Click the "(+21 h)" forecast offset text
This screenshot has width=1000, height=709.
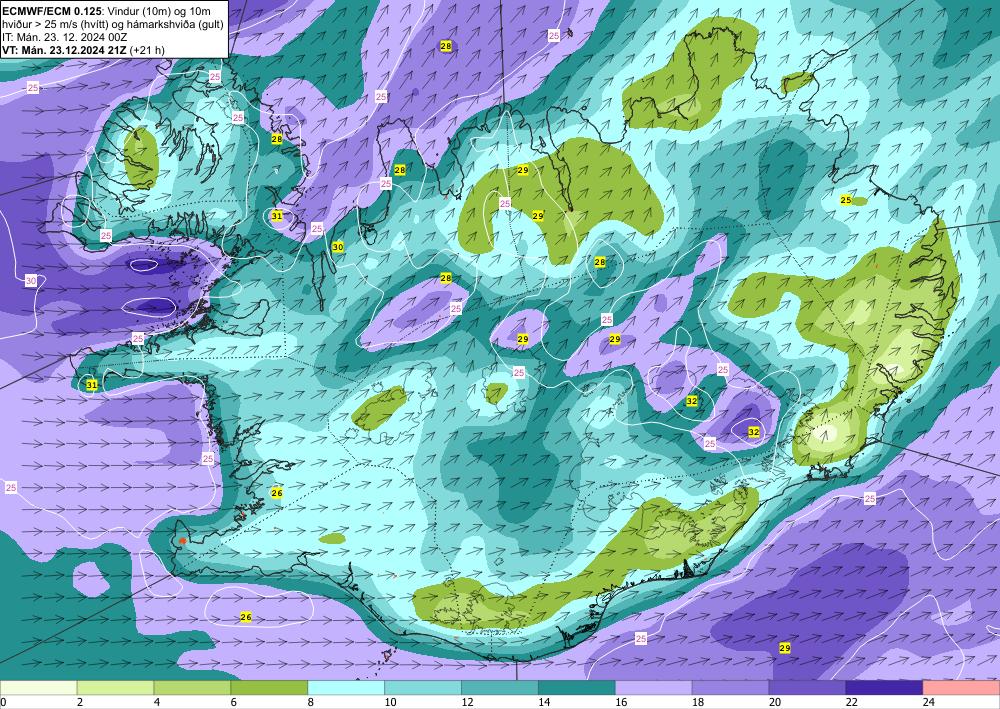[x=147, y=50]
